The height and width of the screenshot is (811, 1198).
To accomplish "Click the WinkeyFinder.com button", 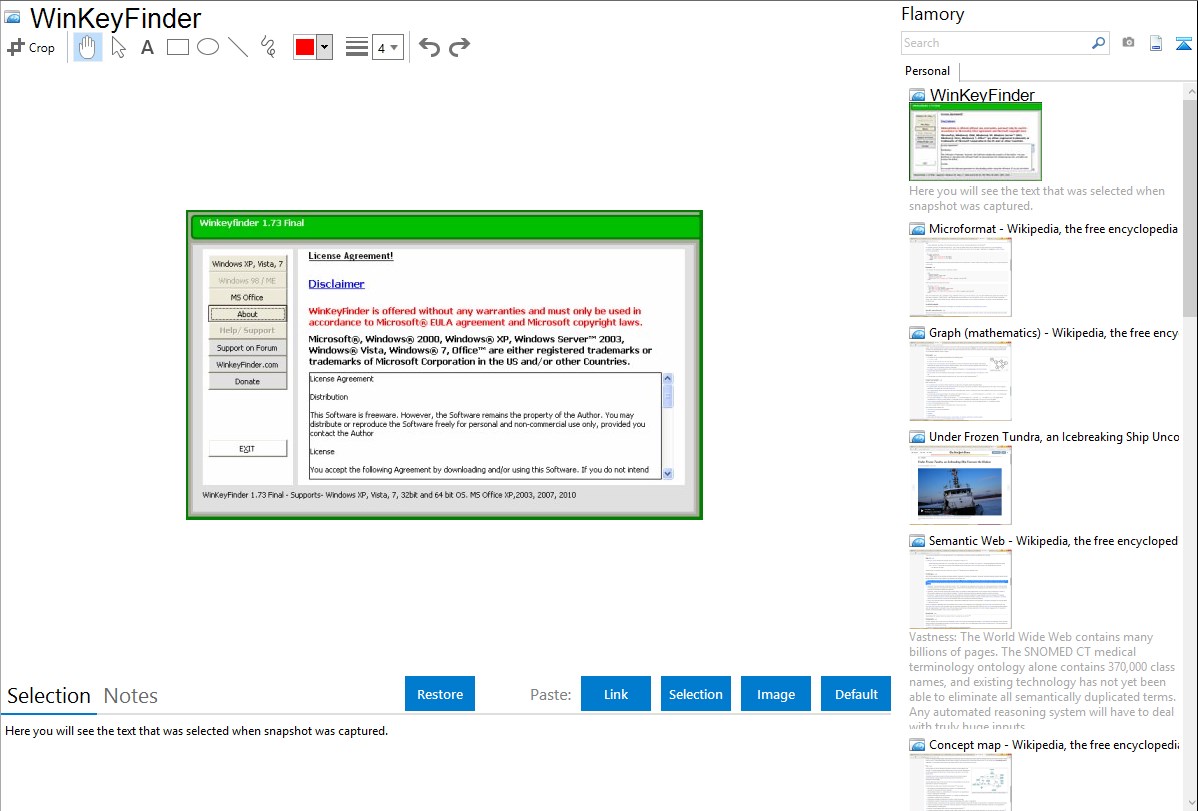I will pyautogui.click(x=248, y=365).
